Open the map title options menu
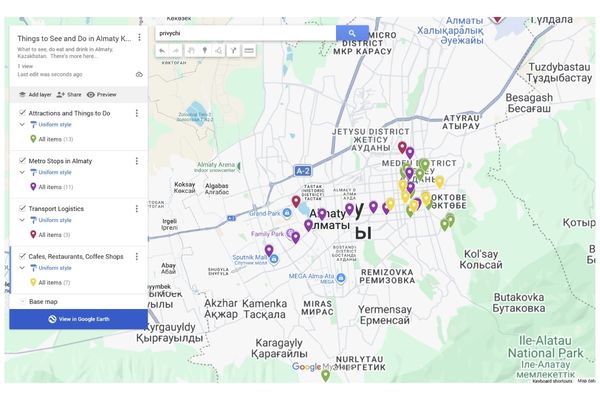 [140, 38]
